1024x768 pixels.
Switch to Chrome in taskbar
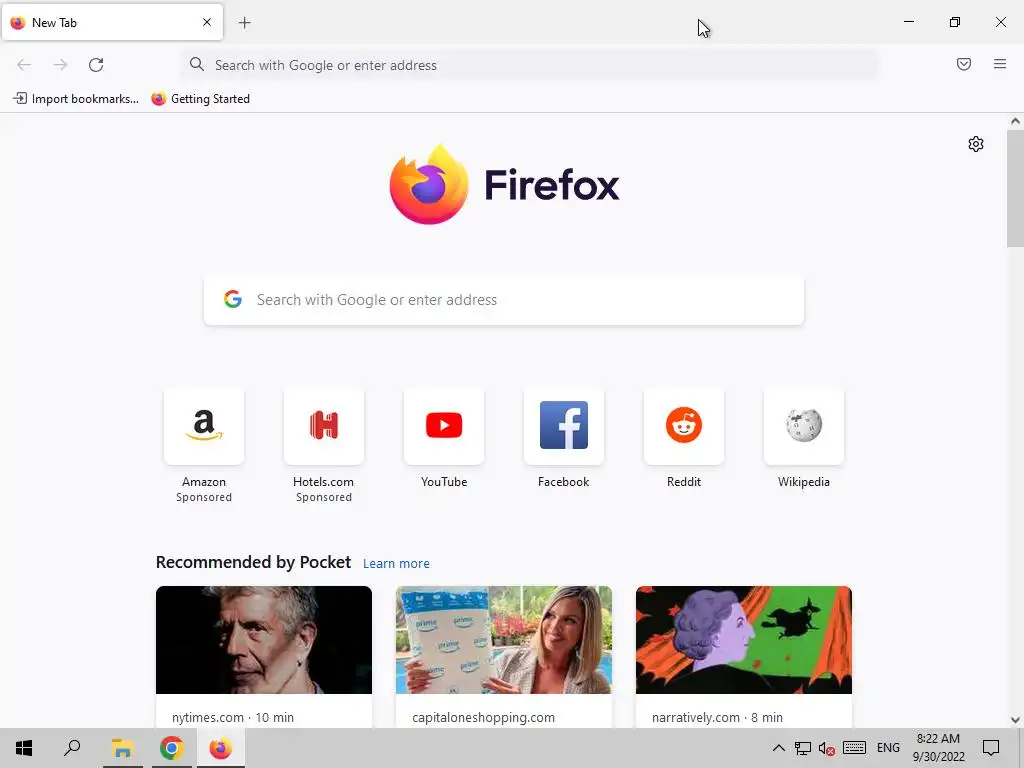point(171,748)
